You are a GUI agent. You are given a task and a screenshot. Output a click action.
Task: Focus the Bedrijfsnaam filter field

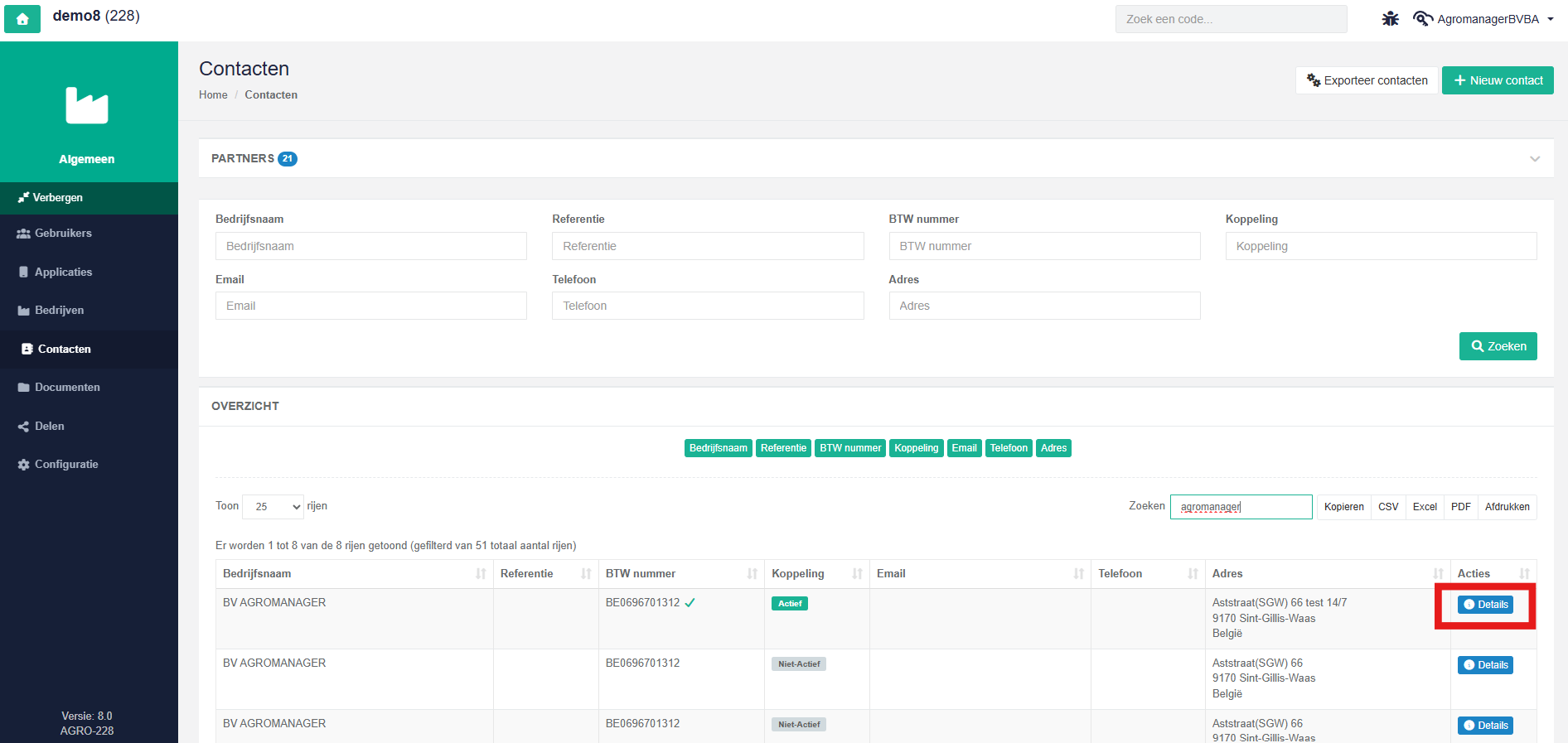(371, 246)
